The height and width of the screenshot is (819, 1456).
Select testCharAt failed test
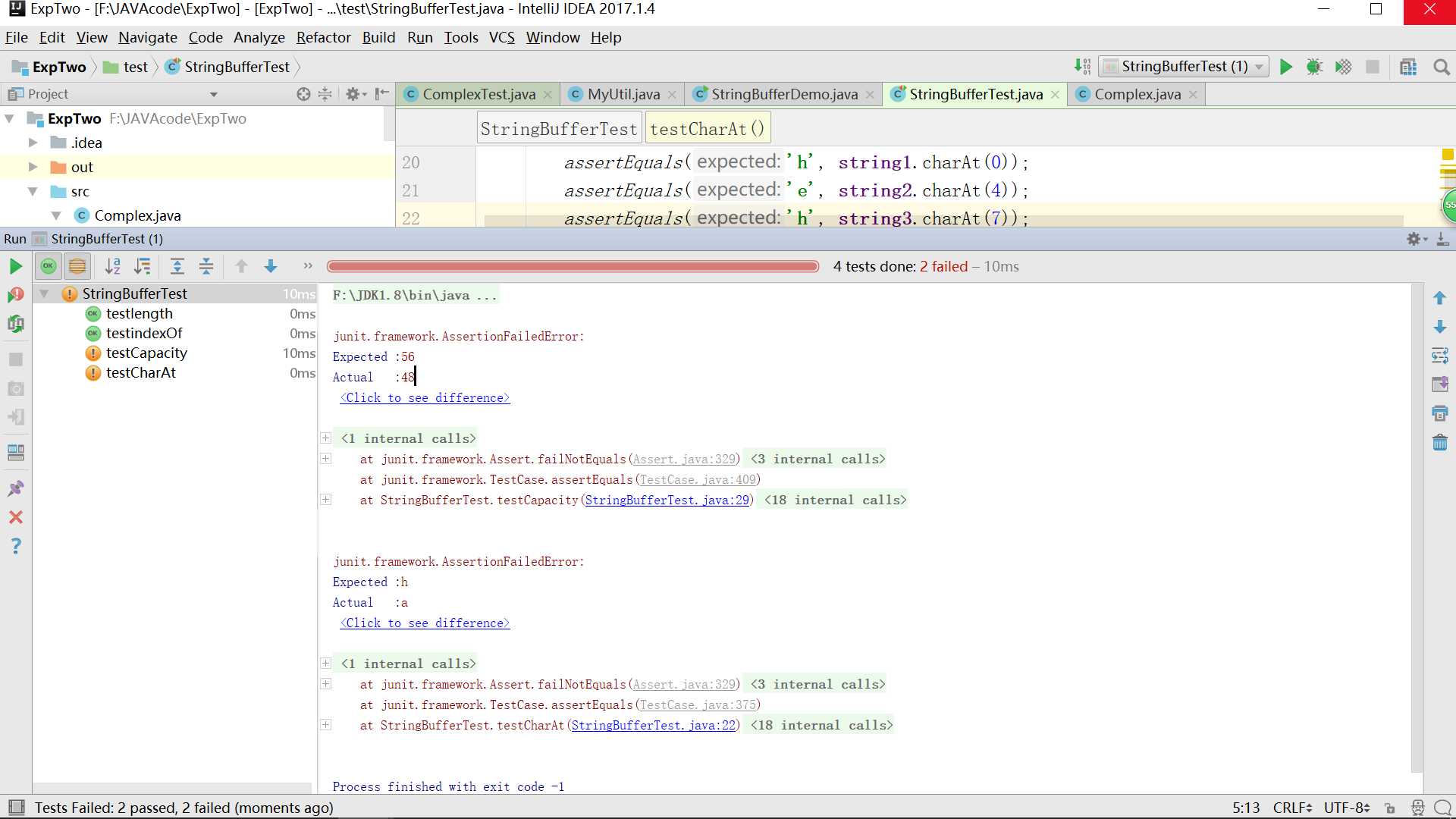tap(141, 372)
